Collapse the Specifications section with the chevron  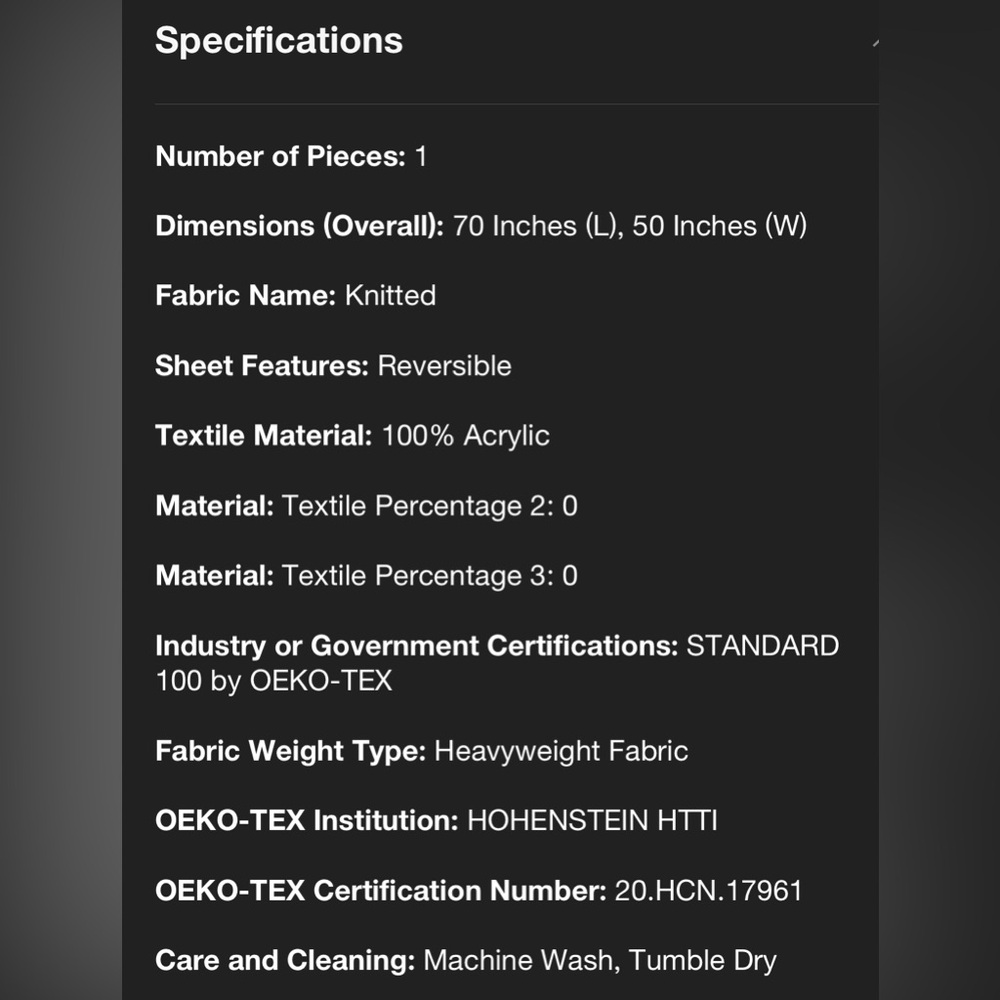tap(875, 43)
